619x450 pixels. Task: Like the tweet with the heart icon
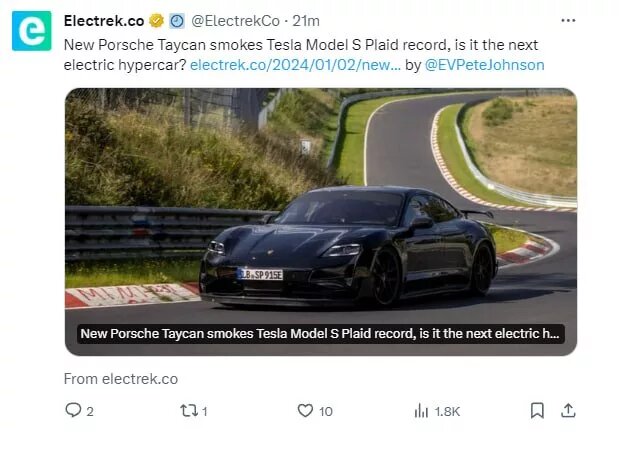click(306, 410)
